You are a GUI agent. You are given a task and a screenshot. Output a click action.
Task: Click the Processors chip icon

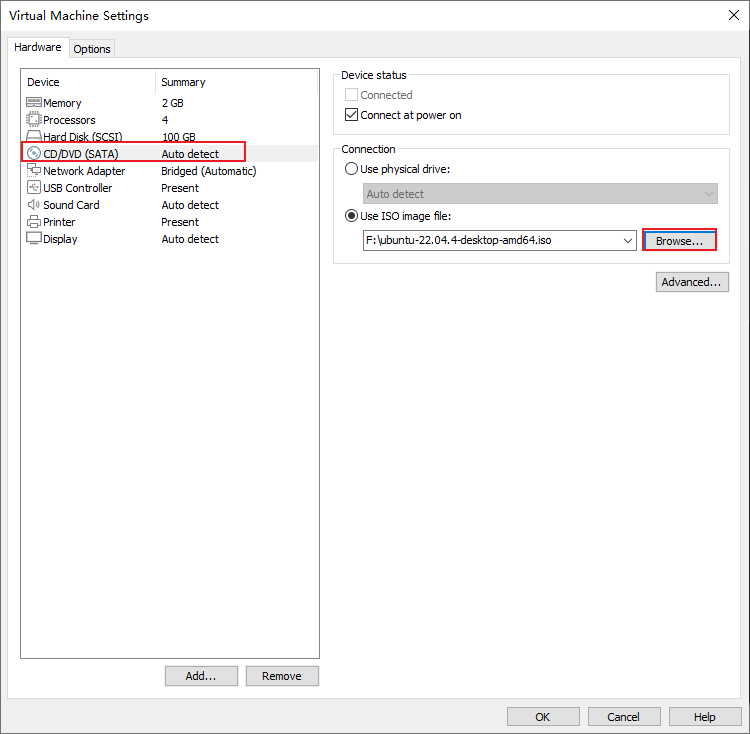(x=33, y=119)
